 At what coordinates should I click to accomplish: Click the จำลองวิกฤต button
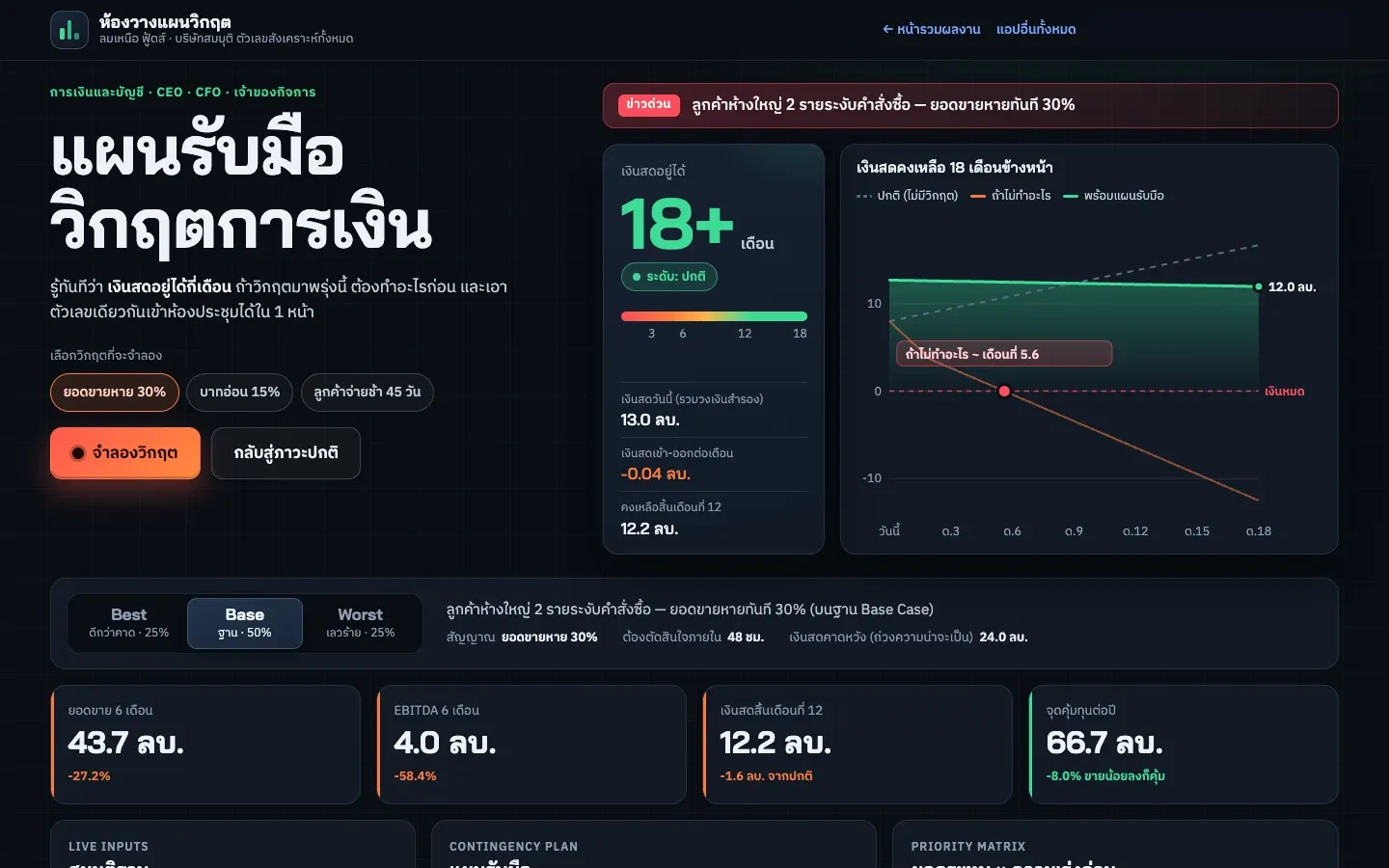click(125, 453)
